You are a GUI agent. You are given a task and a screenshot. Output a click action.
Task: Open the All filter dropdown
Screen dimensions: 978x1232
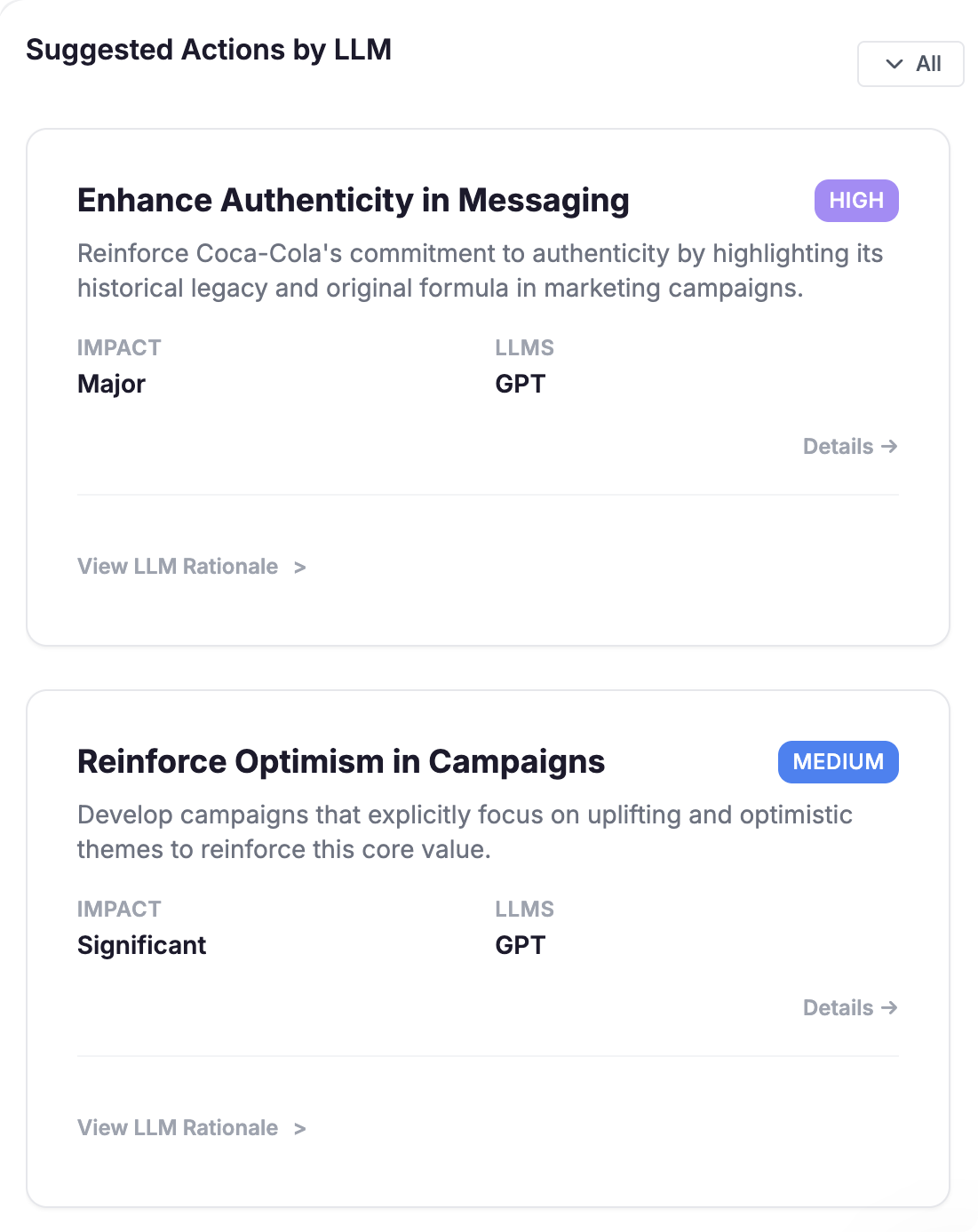click(910, 64)
